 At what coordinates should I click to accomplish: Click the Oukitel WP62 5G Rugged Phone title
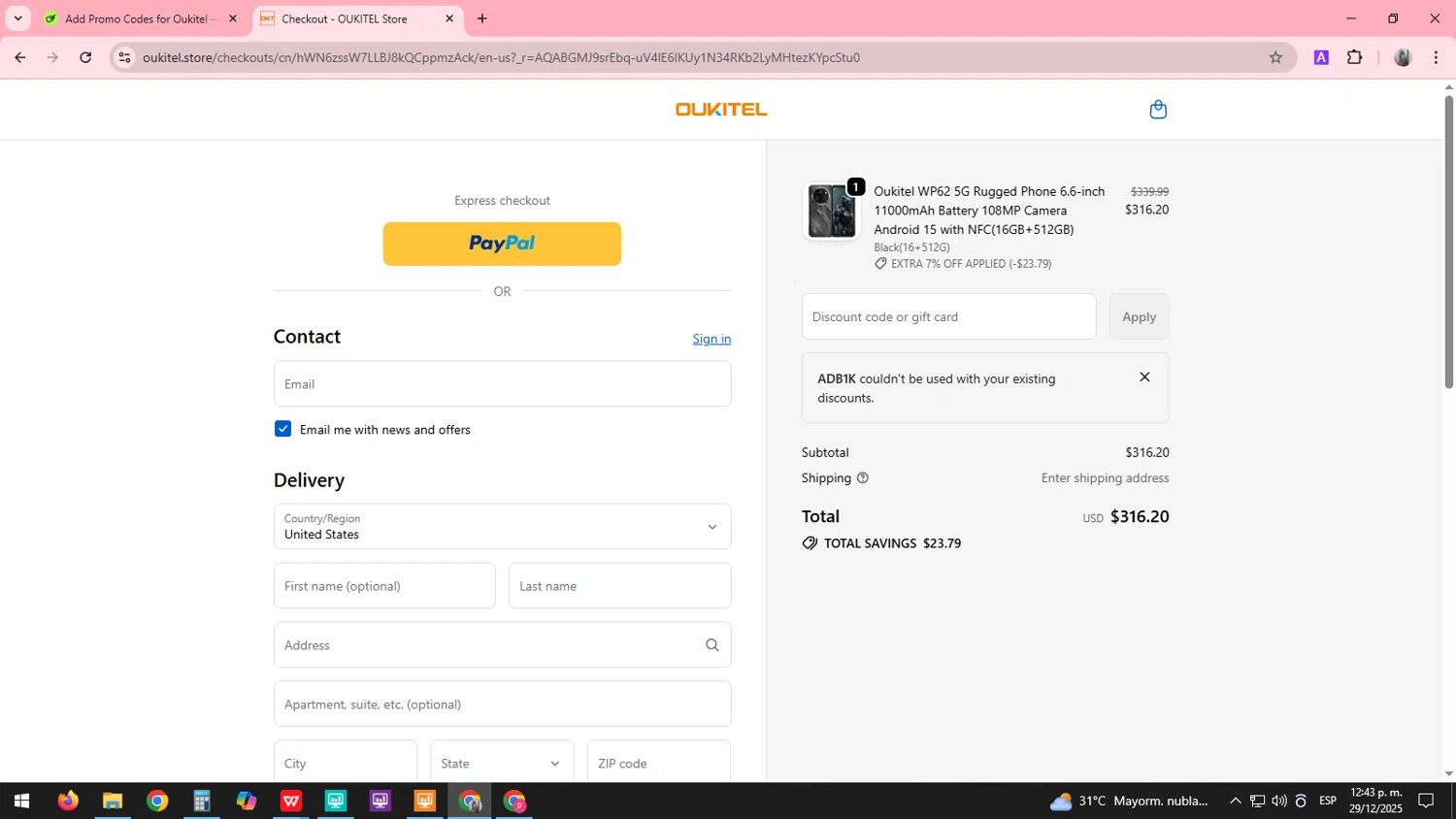pos(989,211)
